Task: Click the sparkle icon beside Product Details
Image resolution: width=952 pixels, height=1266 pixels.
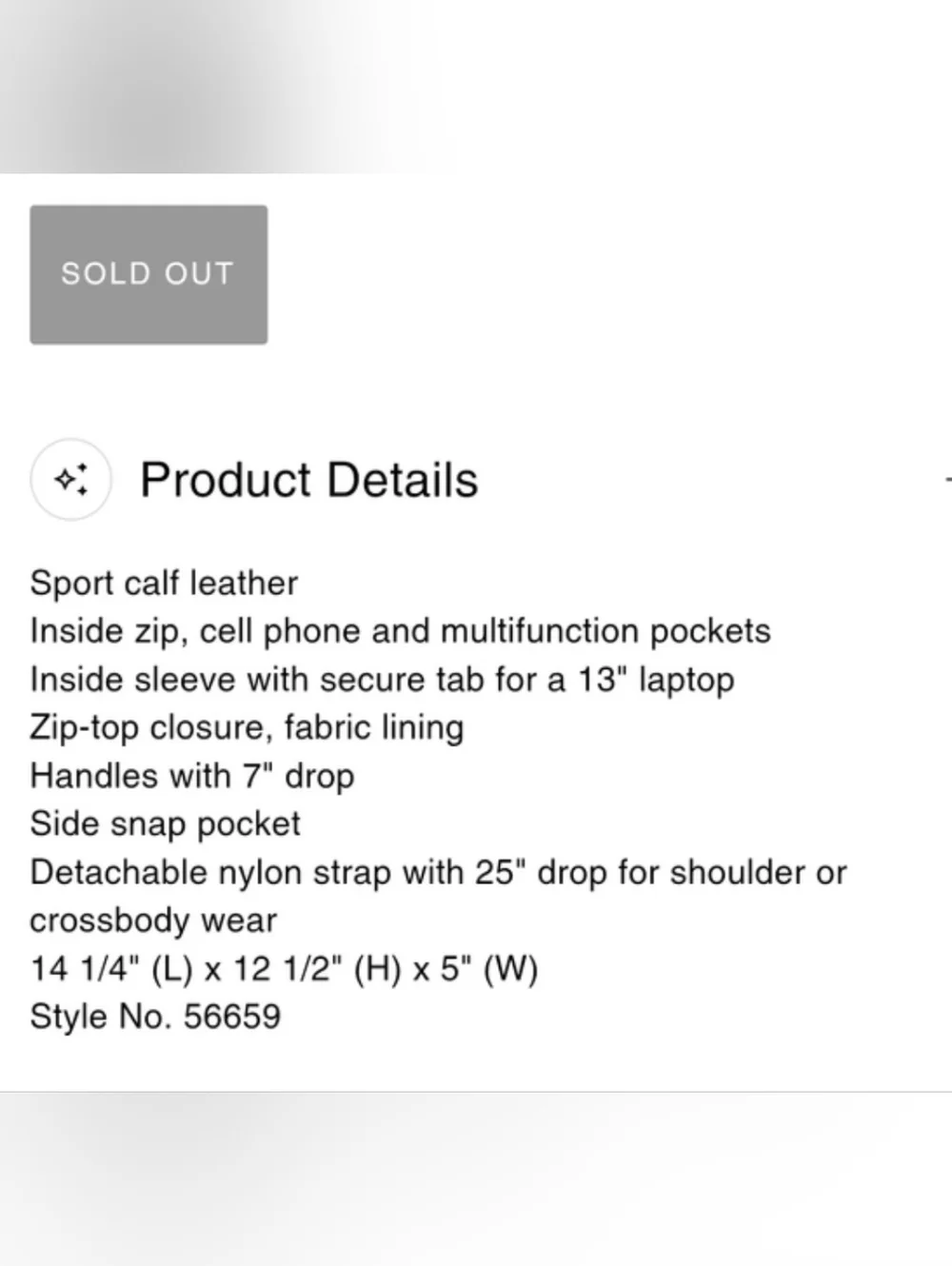Action: [71, 479]
